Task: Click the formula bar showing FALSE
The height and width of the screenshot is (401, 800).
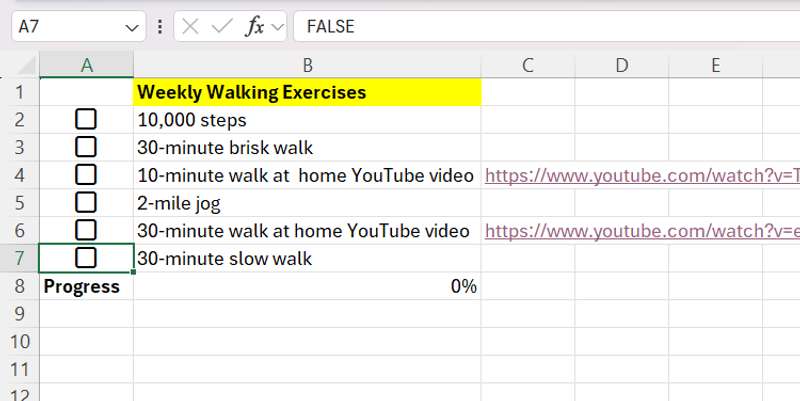Action: pyautogui.click(x=540, y=27)
